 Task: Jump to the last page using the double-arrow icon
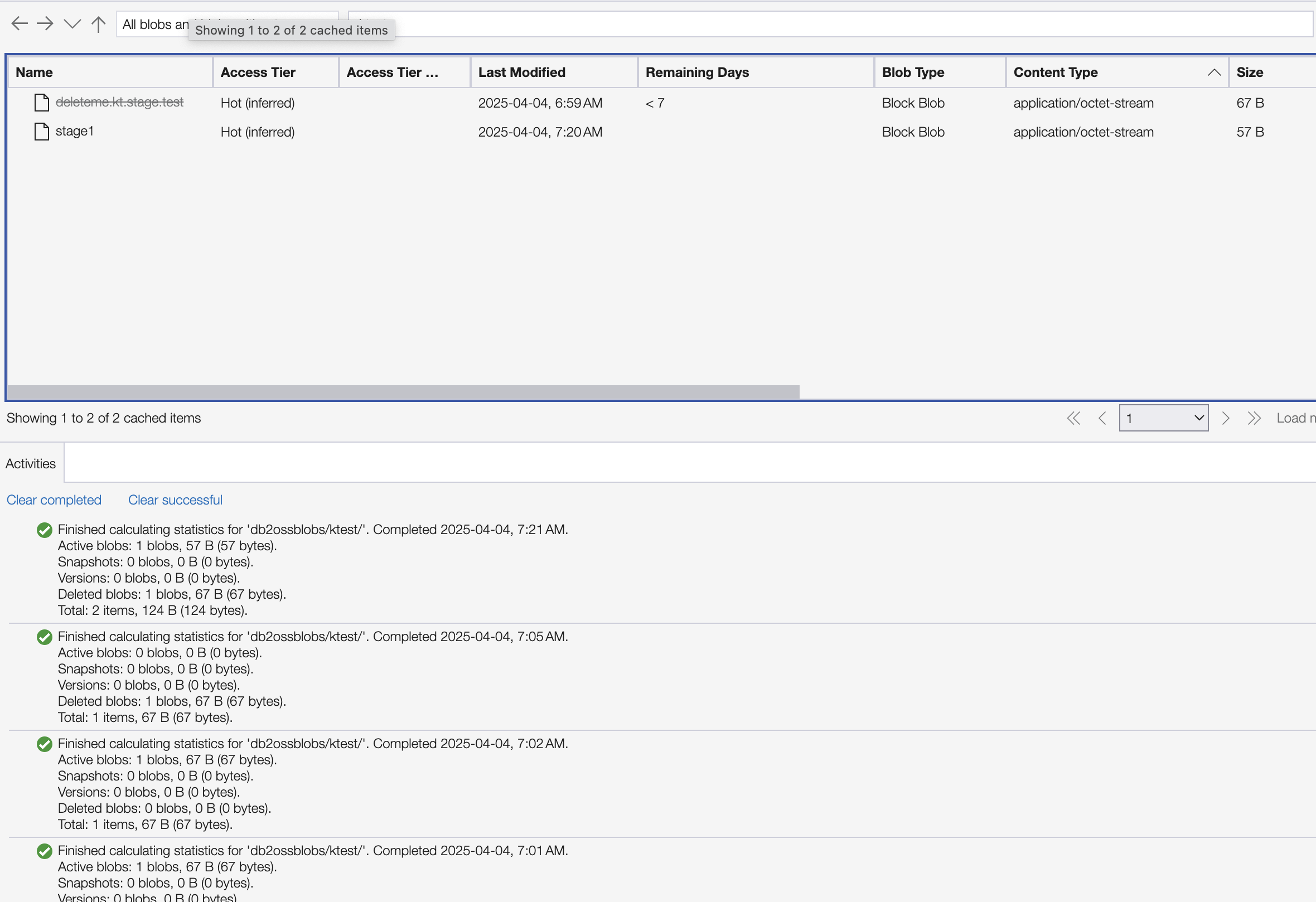point(1254,418)
